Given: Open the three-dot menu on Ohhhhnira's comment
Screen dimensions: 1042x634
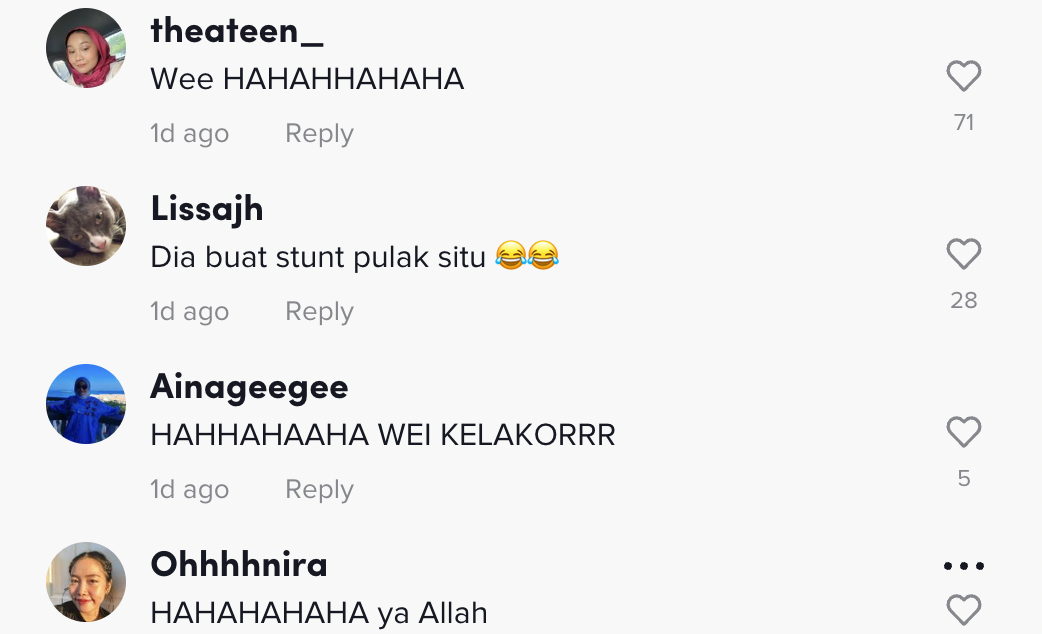Looking at the screenshot, I should [x=964, y=566].
